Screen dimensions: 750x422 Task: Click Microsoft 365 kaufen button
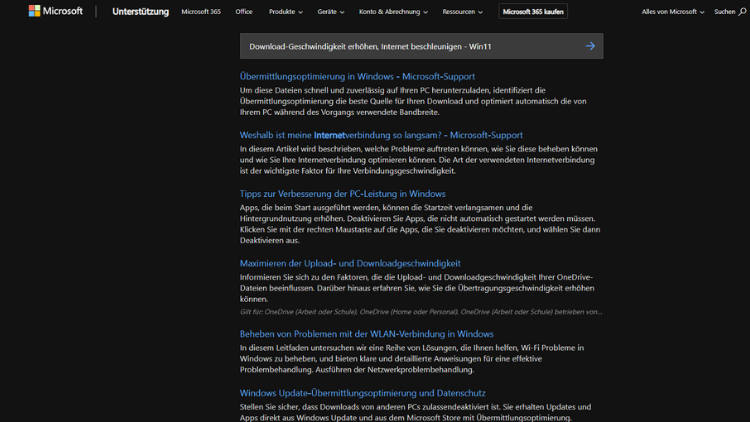[x=533, y=11]
